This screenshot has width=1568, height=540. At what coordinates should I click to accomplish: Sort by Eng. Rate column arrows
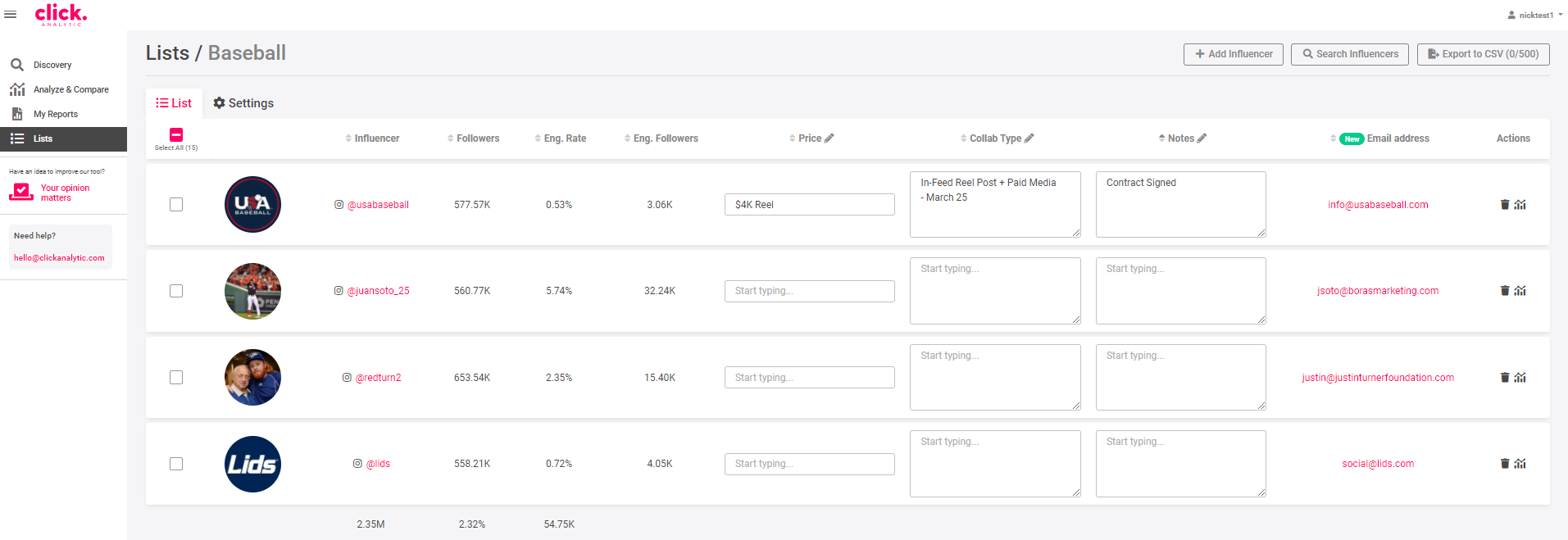[538, 138]
